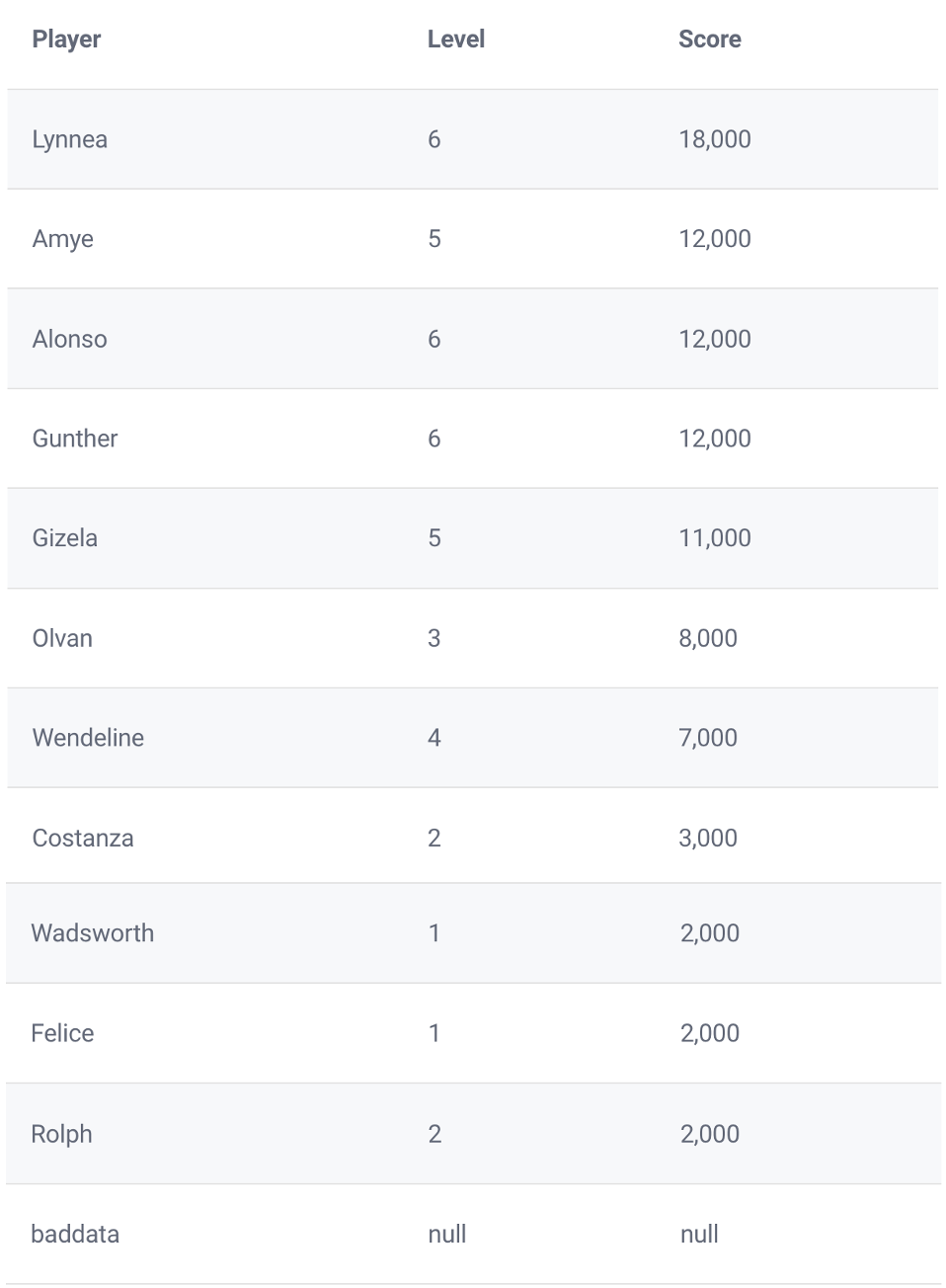Viewport: 946px width, 1288px height.
Task: Click the null Score cell for baddata
Action: (699, 1234)
